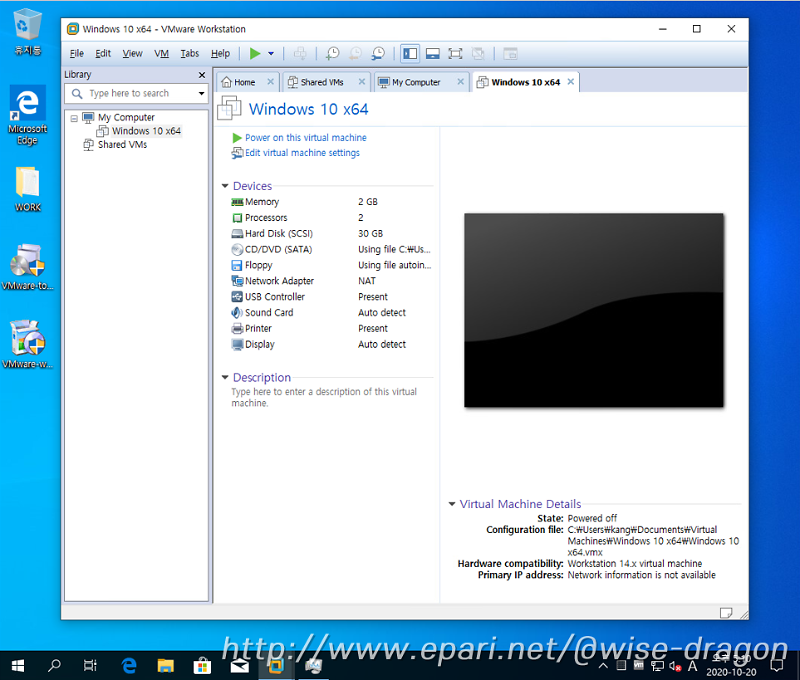
Task: Click the revert to snapshot icon
Action: tap(355, 54)
